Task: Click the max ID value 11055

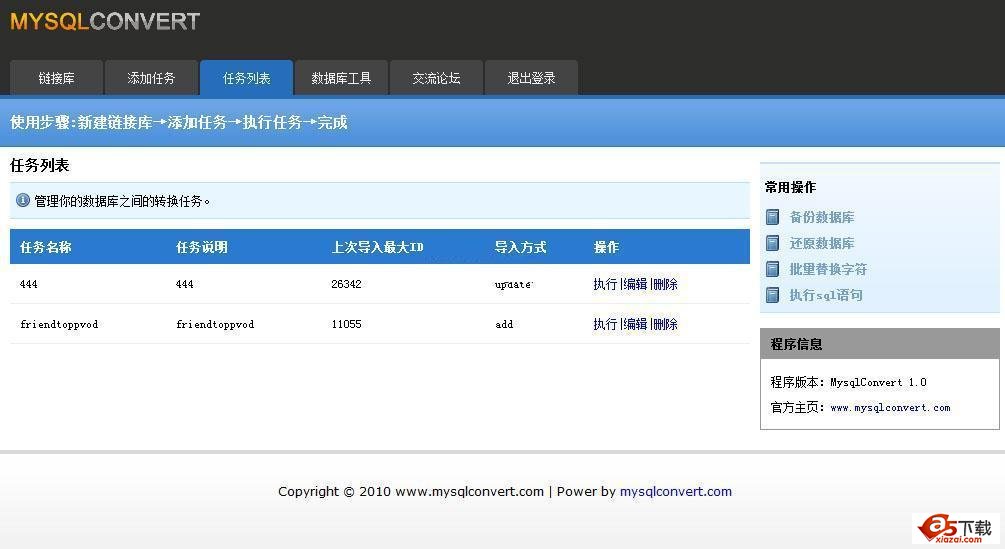Action: pos(346,324)
